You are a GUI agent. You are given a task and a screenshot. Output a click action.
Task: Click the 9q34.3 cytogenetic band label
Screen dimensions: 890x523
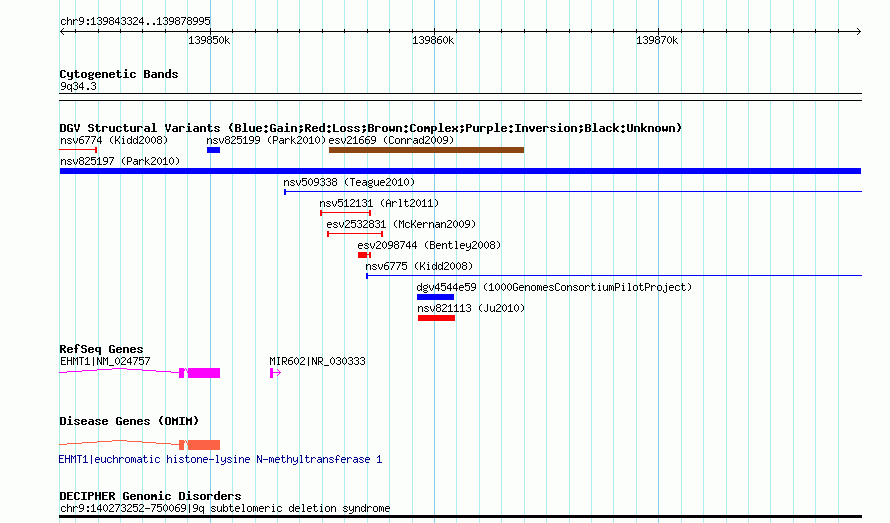[78, 86]
